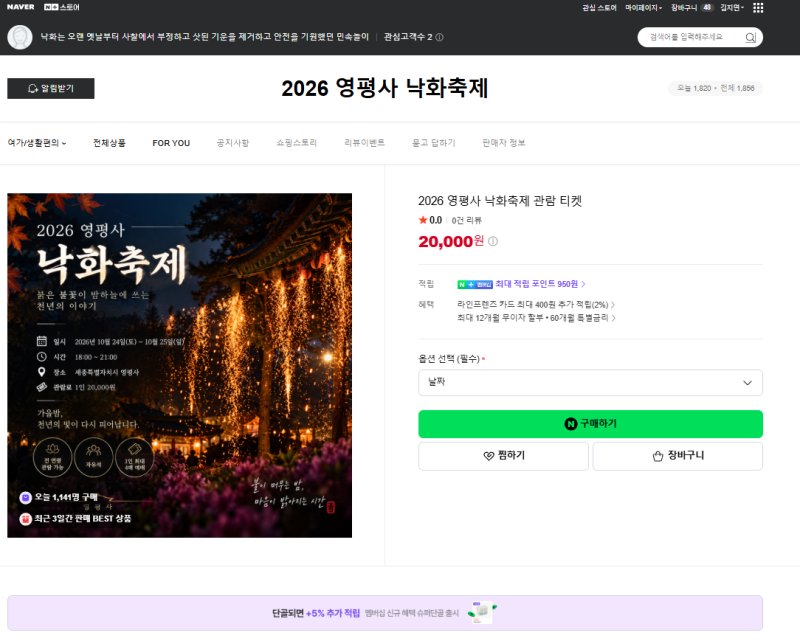
Task: Open the N Pay store logo
Action: [x=62, y=7]
